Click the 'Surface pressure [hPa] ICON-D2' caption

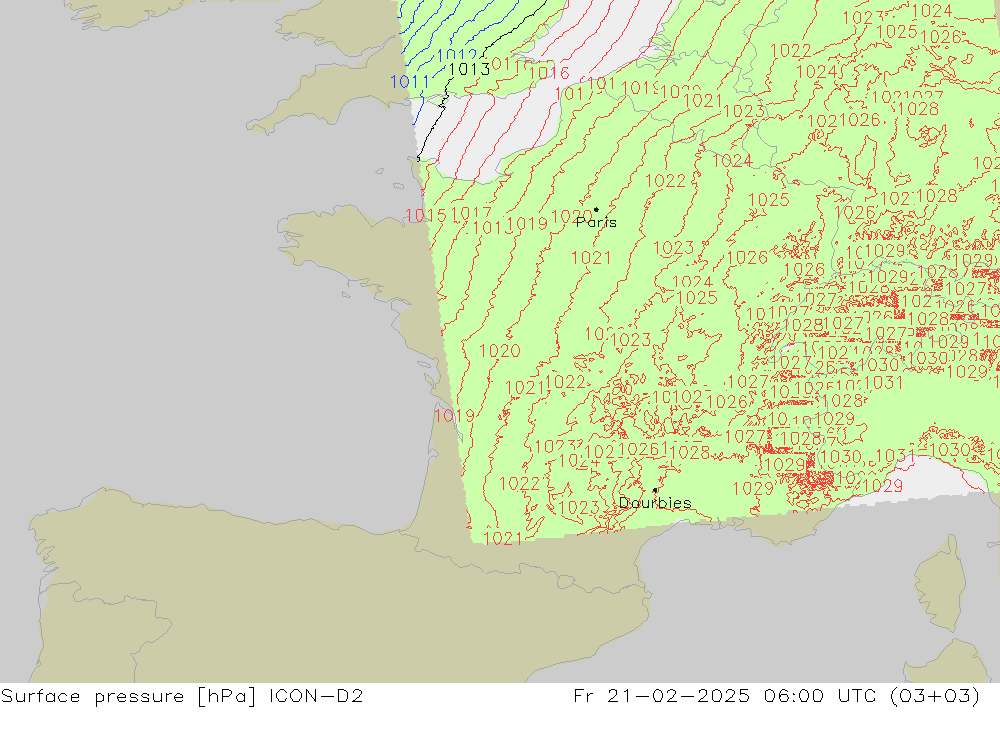coord(182,696)
